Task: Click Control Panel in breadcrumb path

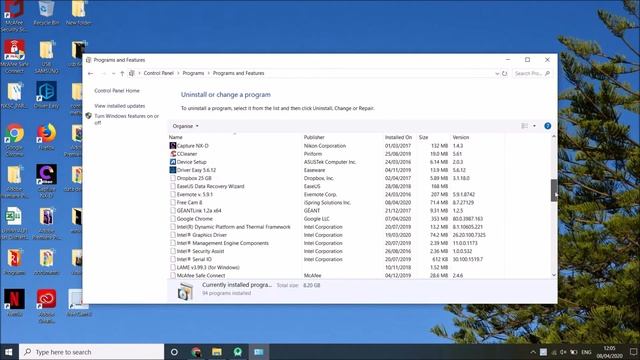Action: (x=159, y=73)
